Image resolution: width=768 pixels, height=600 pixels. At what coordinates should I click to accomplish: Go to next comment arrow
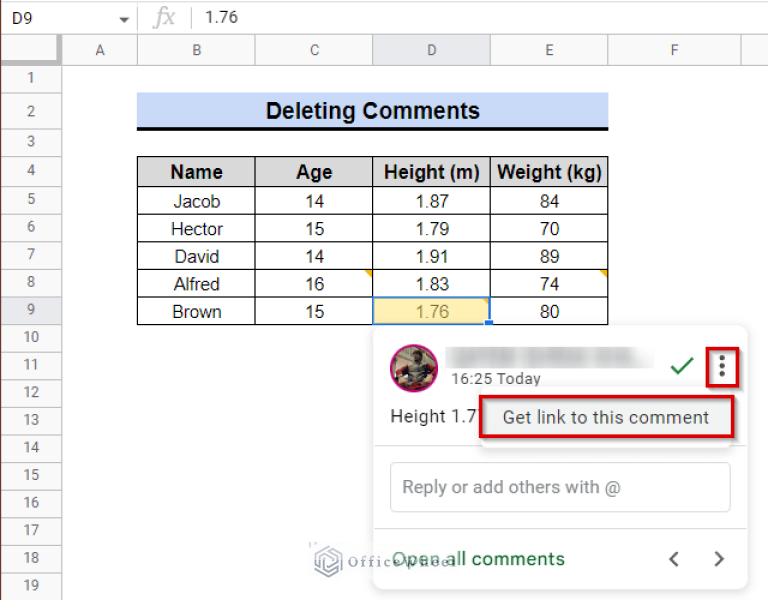pos(719,558)
